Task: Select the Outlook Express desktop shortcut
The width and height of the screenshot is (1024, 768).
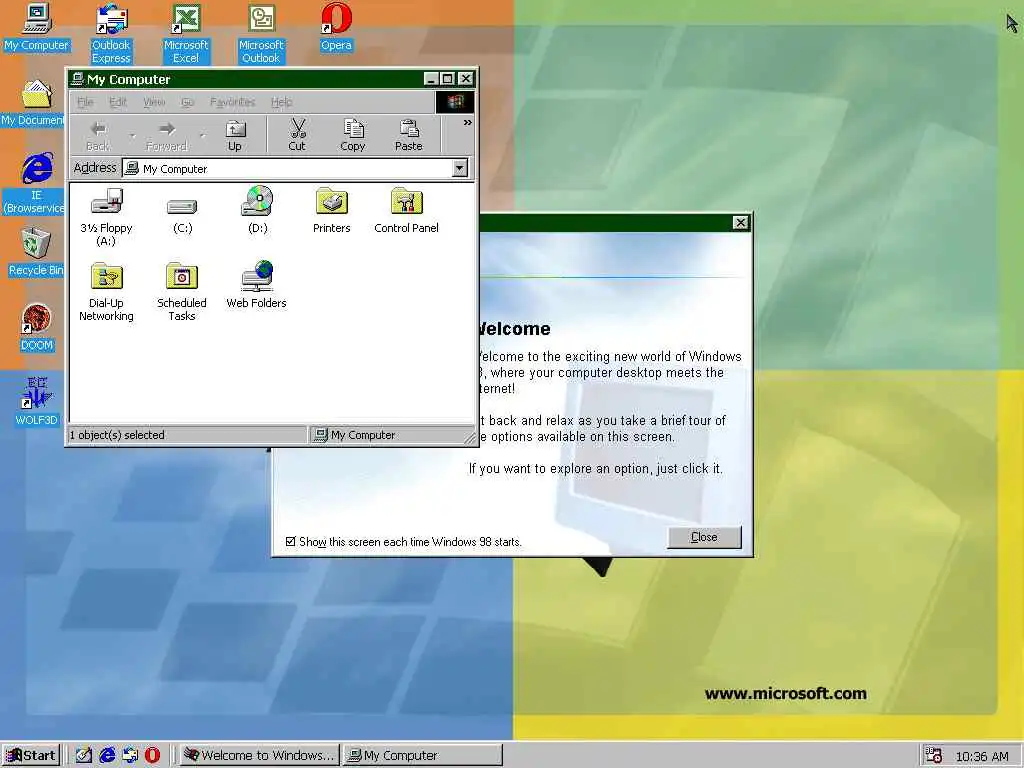Action: [111, 33]
